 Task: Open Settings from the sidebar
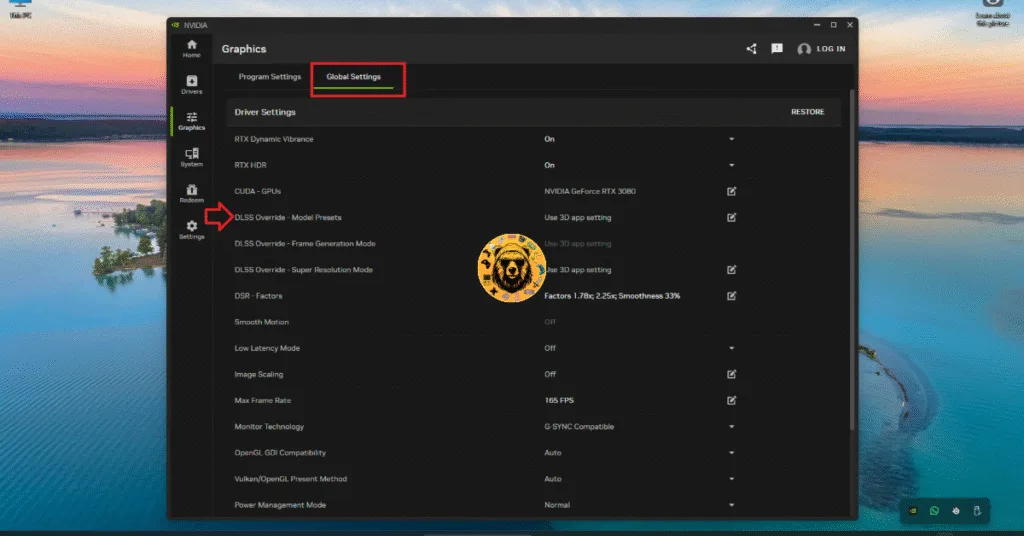pos(191,229)
